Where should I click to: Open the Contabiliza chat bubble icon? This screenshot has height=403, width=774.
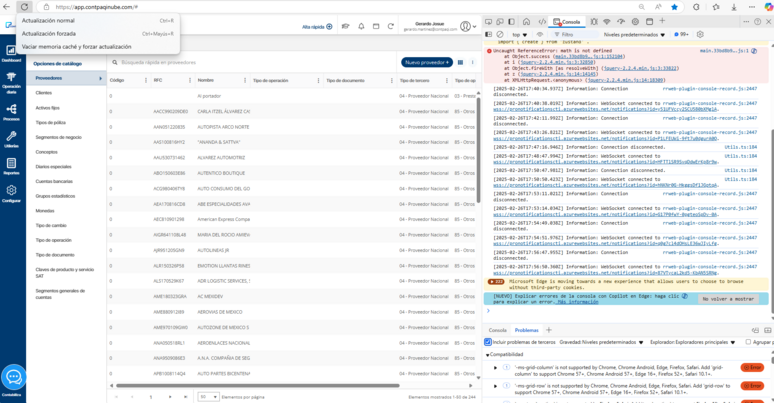pyautogui.click(x=13, y=378)
